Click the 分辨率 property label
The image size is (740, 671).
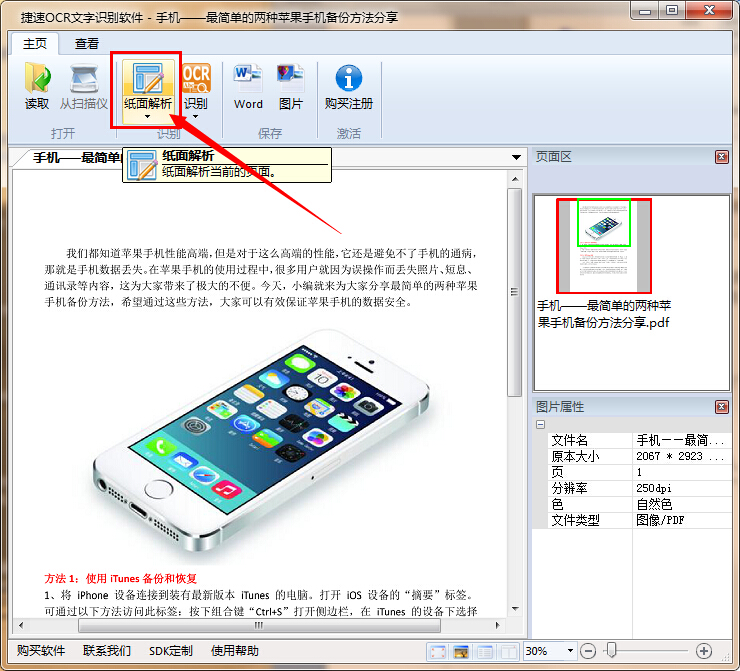[x=570, y=488]
